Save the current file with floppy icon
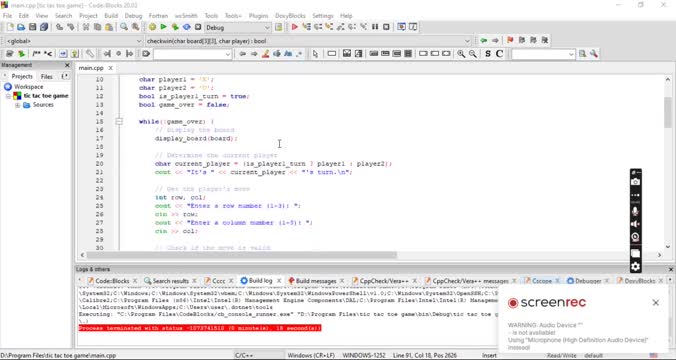This screenshot has width=676, height=360. click(32, 27)
